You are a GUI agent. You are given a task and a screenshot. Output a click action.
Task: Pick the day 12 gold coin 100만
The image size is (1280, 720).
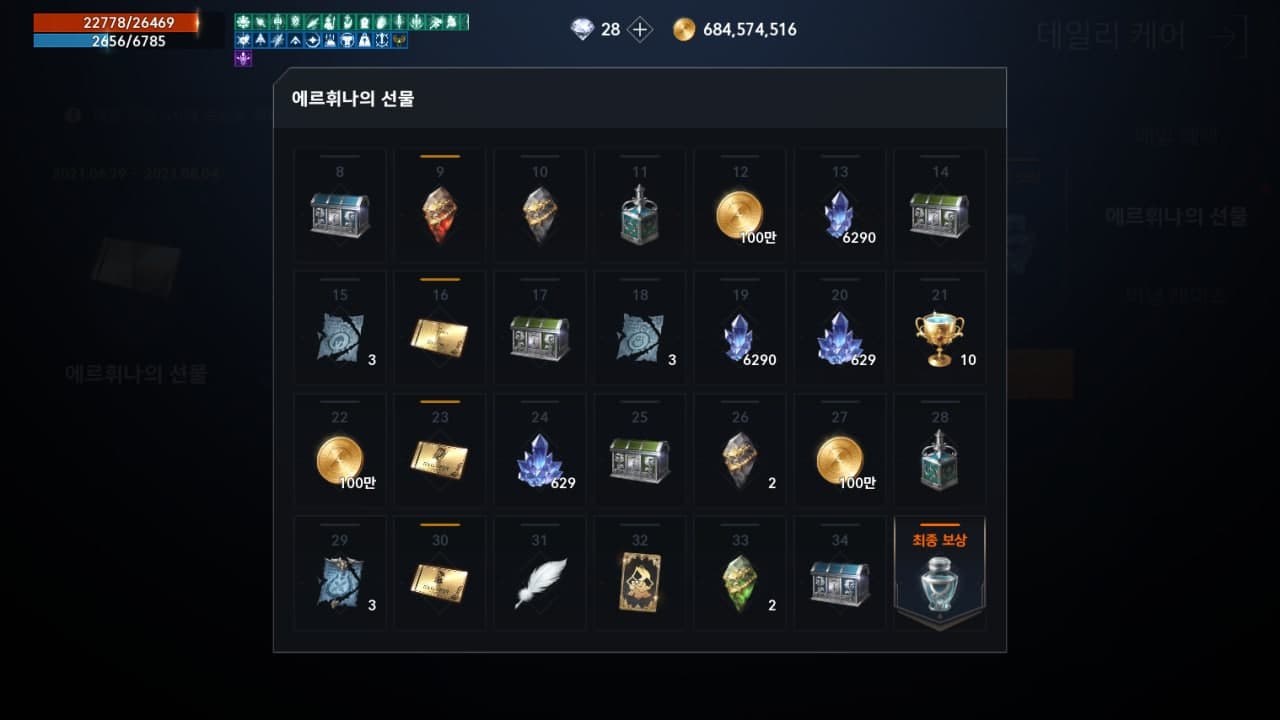point(740,205)
